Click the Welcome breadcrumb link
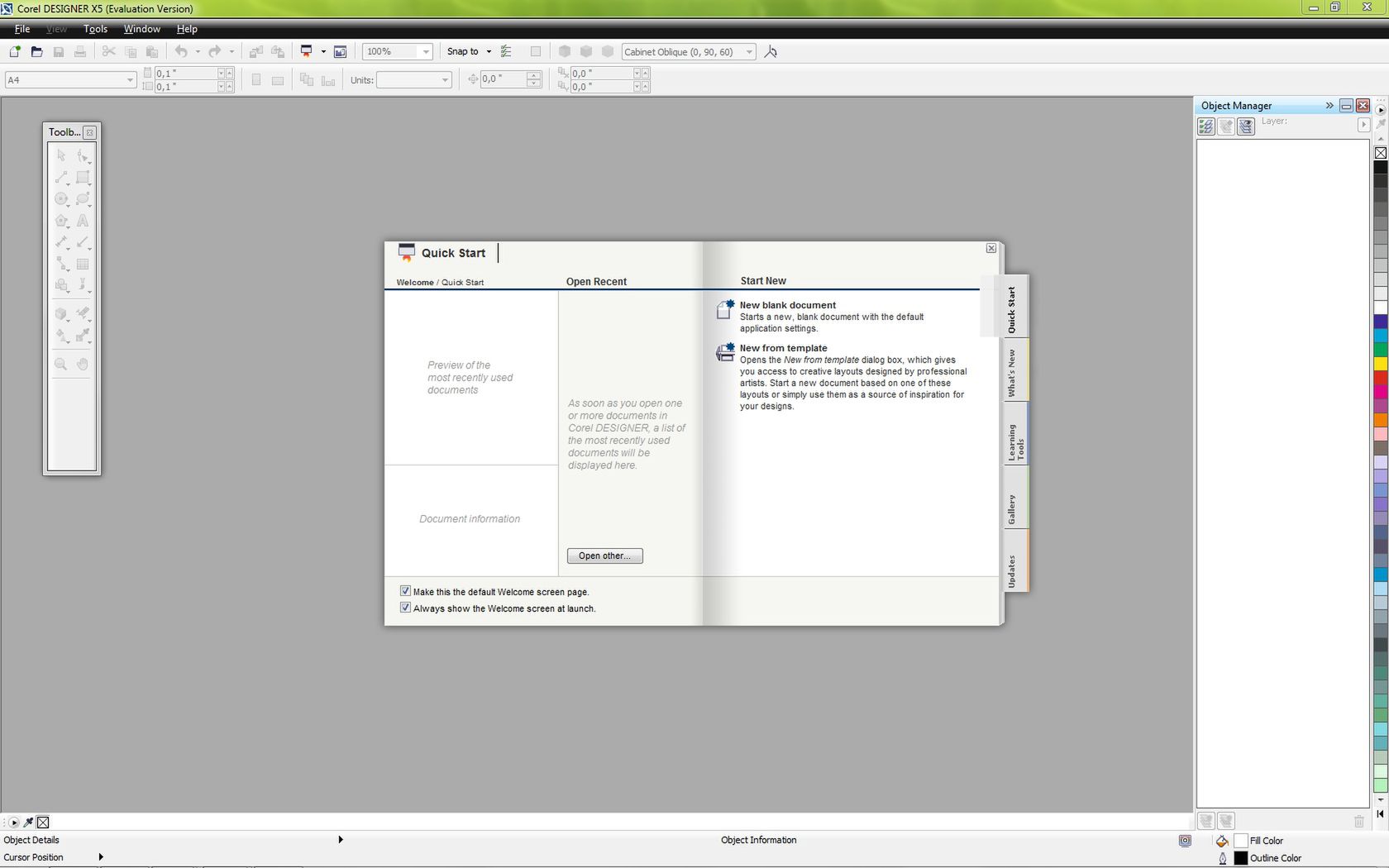Image resolution: width=1389 pixels, height=868 pixels. [414, 283]
